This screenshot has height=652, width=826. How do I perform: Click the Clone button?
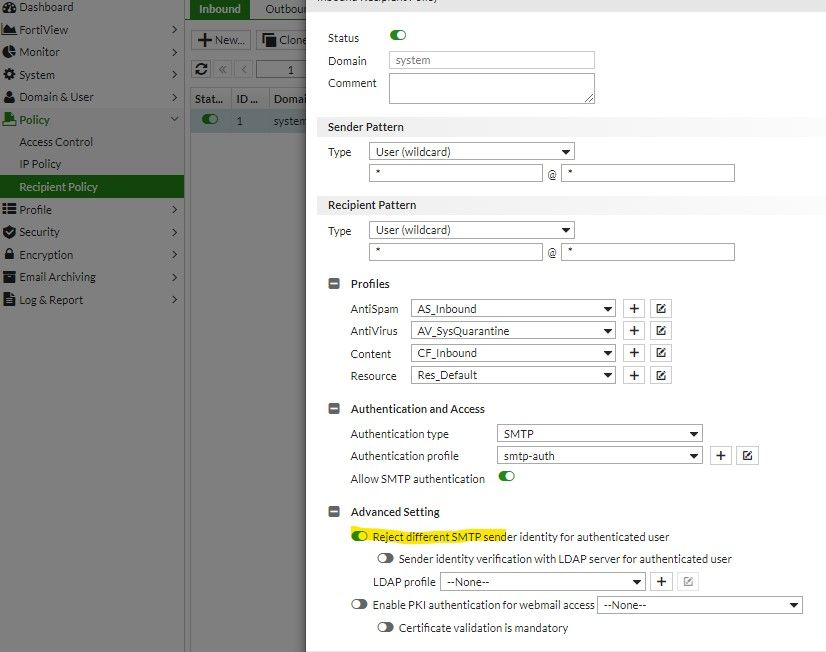click(281, 40)
